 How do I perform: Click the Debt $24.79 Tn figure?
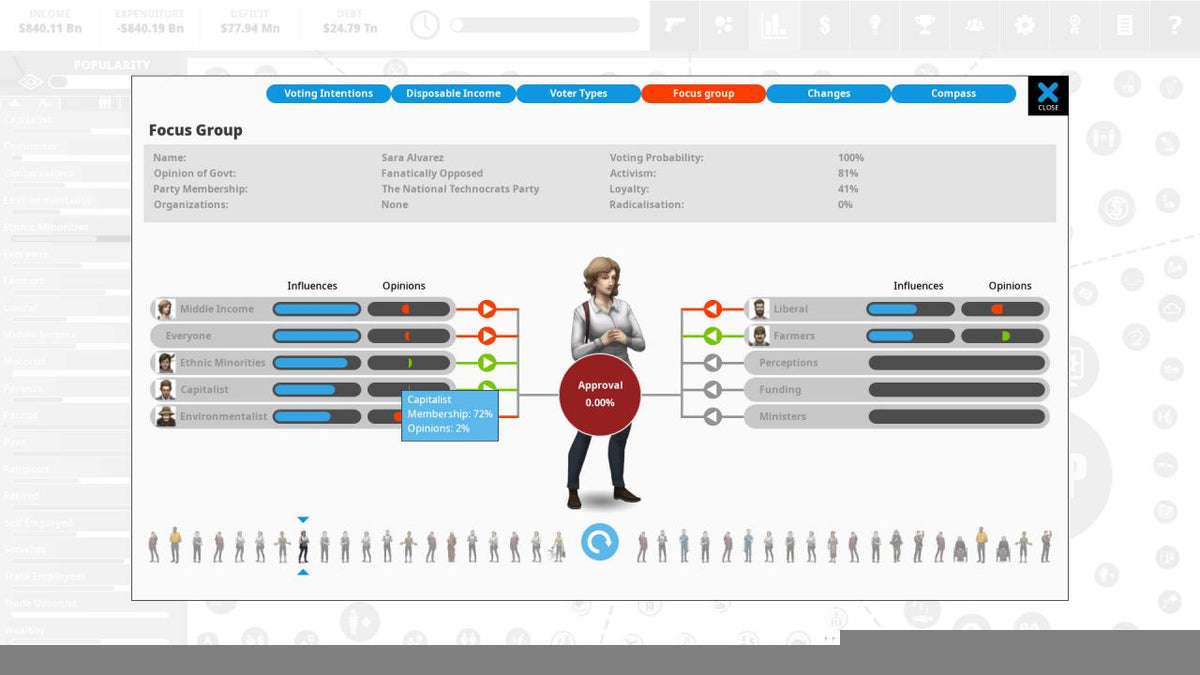[x=349, y=28]
